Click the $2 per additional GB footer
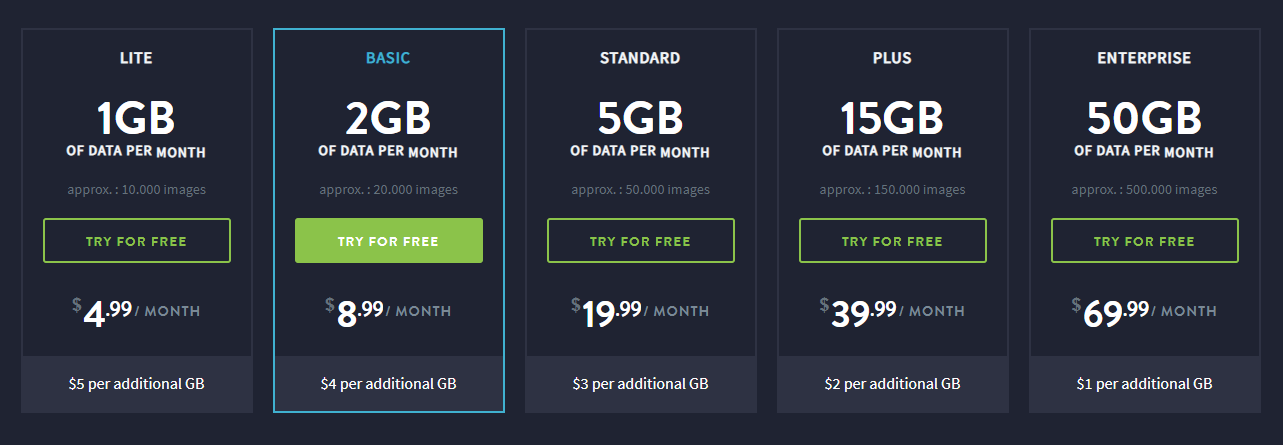This screenshot has height=445, width=1283. pos(893,384)
